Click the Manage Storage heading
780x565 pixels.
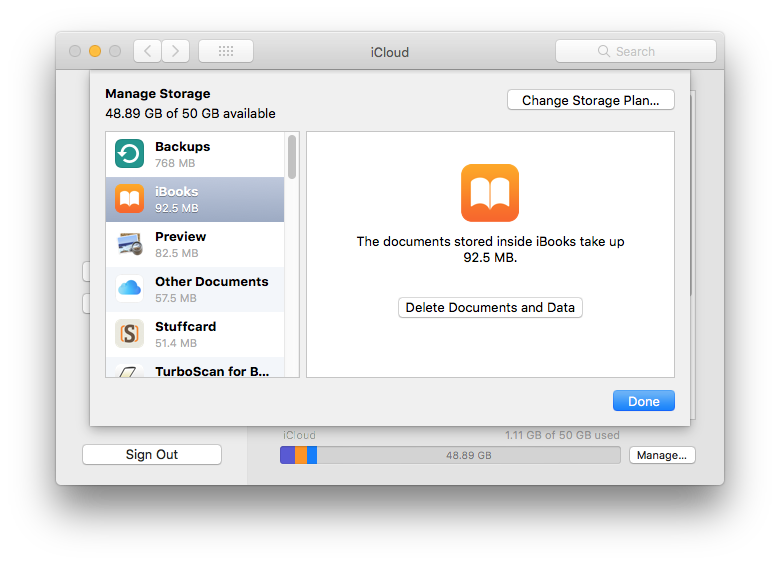(x=158, y=94)
